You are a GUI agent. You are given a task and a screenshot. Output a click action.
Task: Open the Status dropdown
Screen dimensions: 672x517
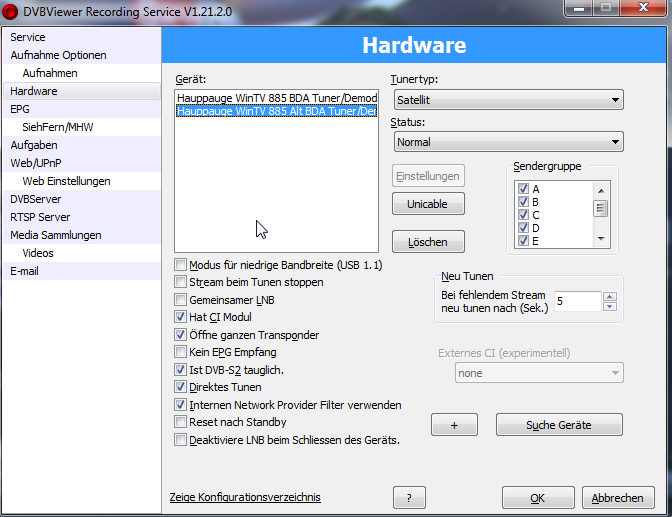[508, 142]
